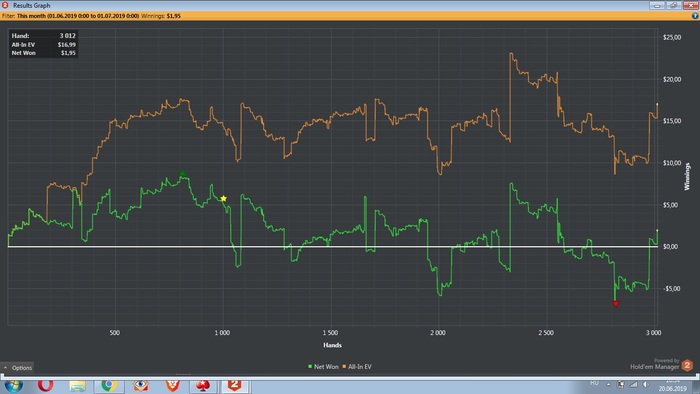Click the $25,00 axis label
700x394 pixels.
point(672,37)
